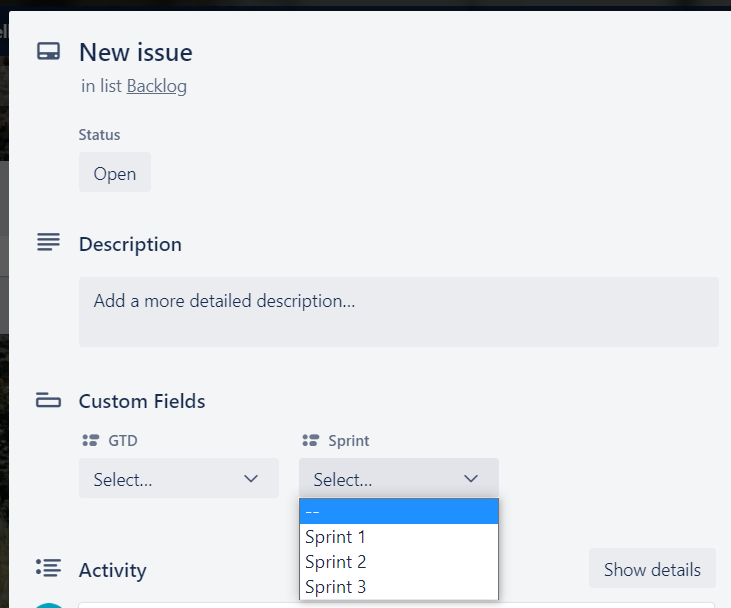The height and width of the screenshot is (608, 731).
Task: Click the New issue card title
Action: 136,52
